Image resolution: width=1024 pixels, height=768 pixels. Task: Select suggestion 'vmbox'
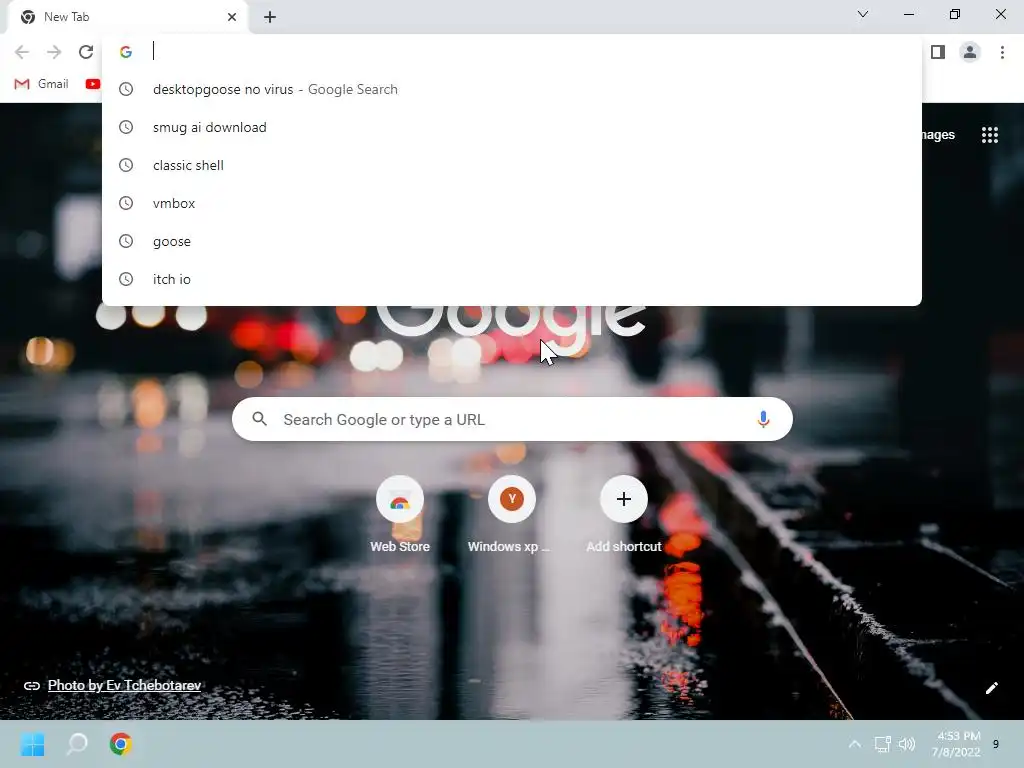(x=511, y=203)
